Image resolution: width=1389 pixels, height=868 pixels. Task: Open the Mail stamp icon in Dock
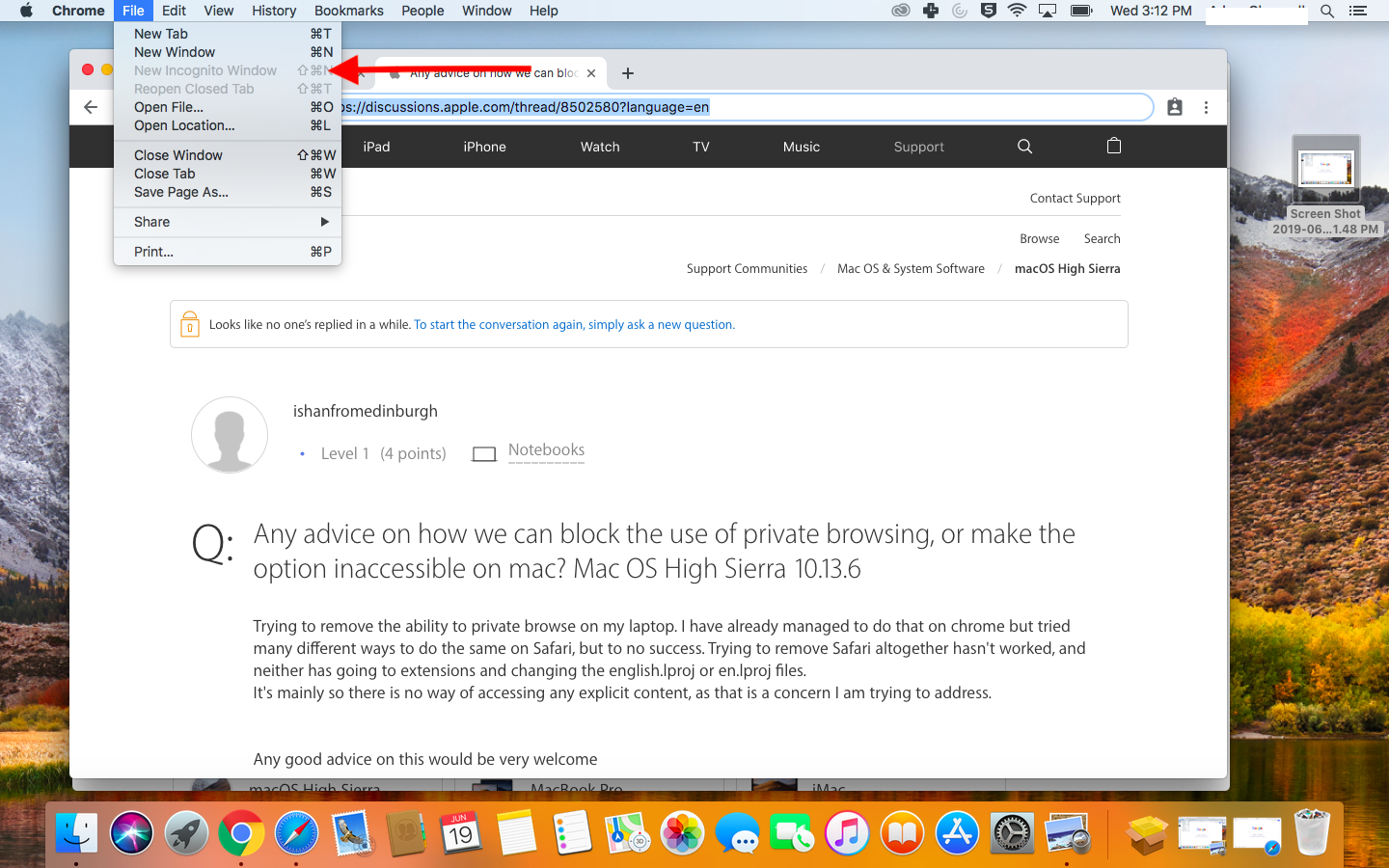pos(351,833)
